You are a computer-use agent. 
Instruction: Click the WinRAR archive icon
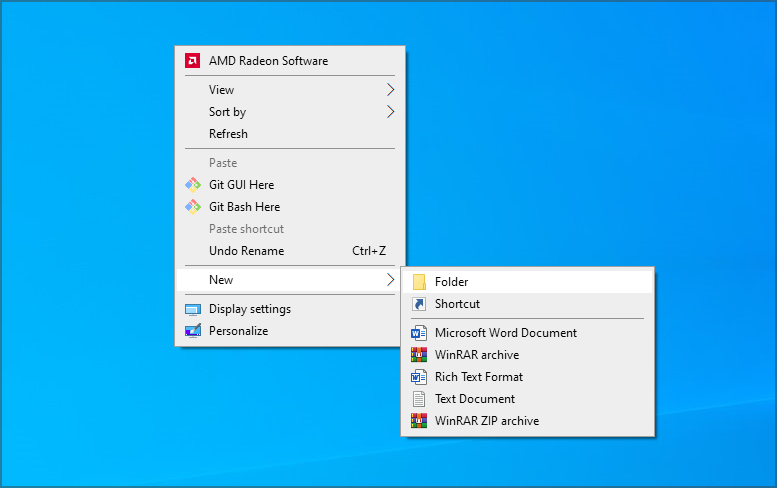(419, 355)
